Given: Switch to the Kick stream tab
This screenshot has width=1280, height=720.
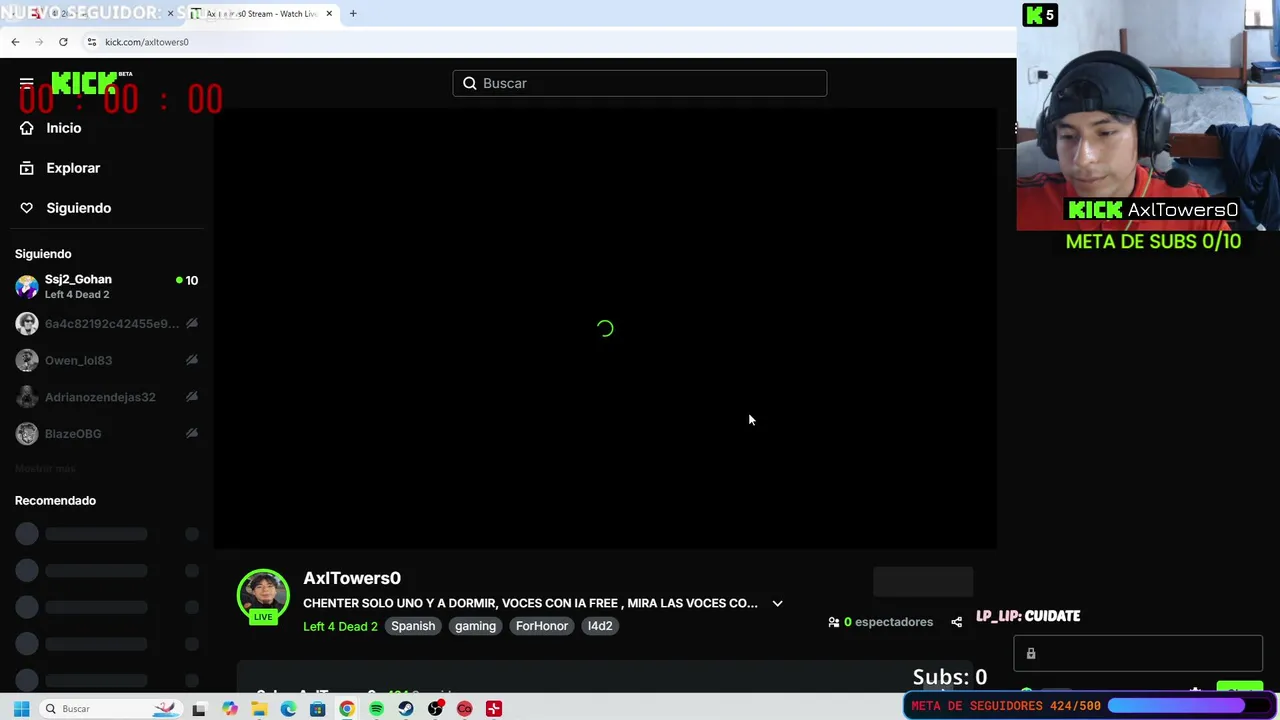Looking at the screenshot, I should pos(262,14).
